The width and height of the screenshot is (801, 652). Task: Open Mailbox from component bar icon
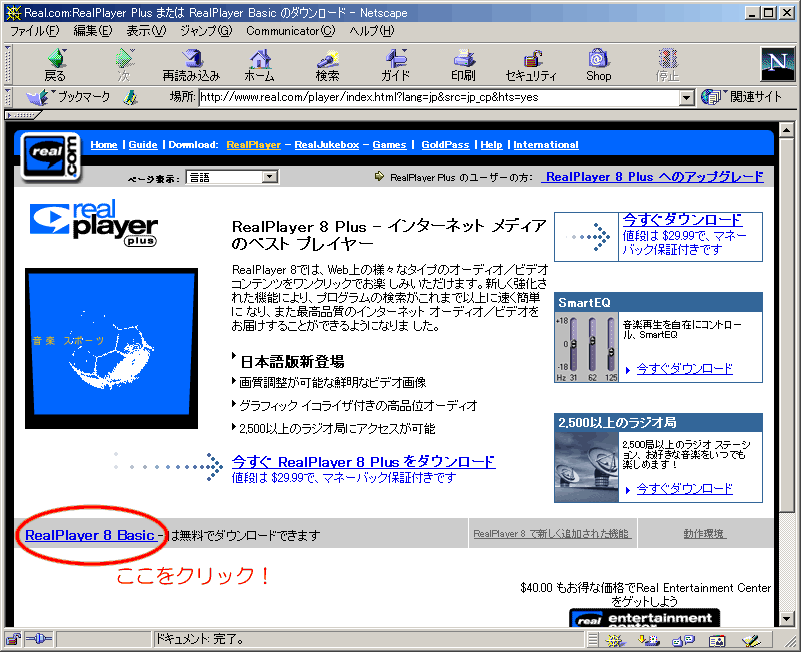click(x=649, y=640)
